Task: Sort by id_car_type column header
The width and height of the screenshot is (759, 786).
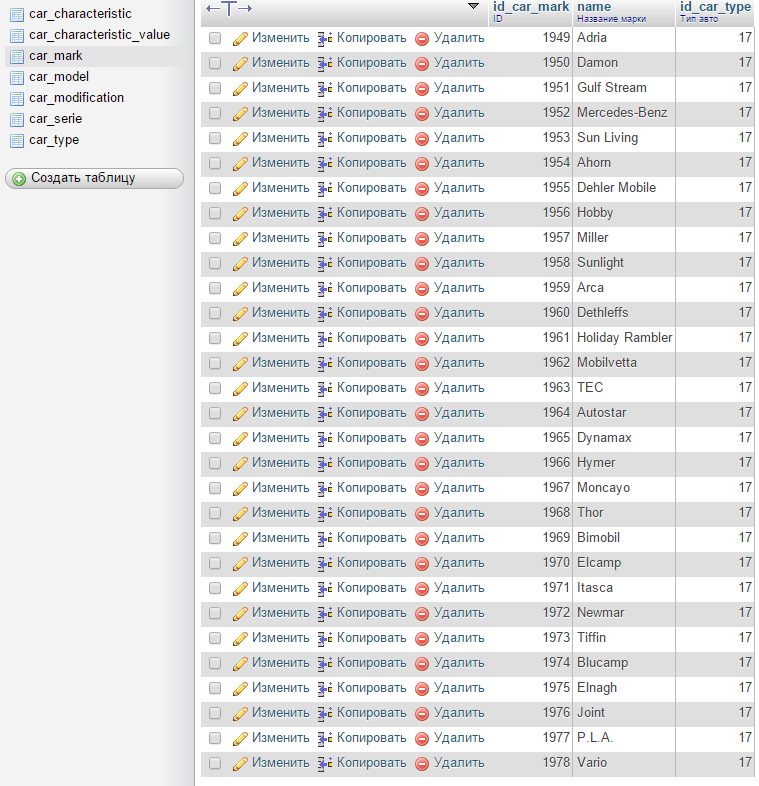Action: pos(715,7)
